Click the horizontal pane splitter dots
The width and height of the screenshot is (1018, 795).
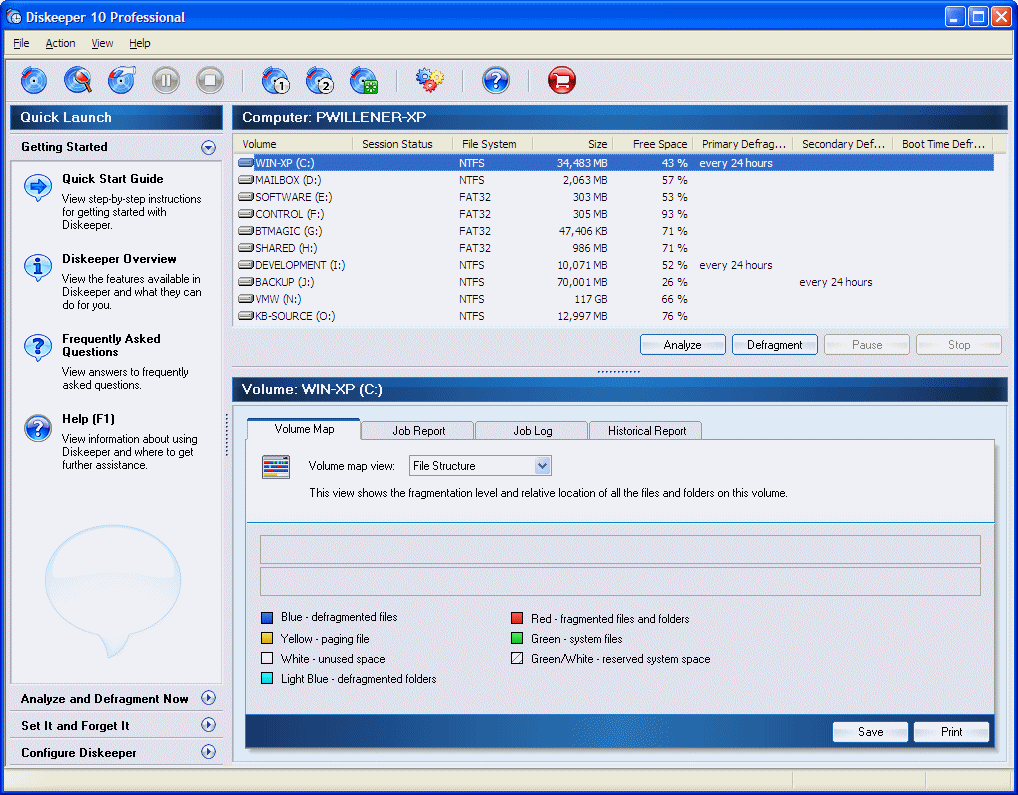618,372
